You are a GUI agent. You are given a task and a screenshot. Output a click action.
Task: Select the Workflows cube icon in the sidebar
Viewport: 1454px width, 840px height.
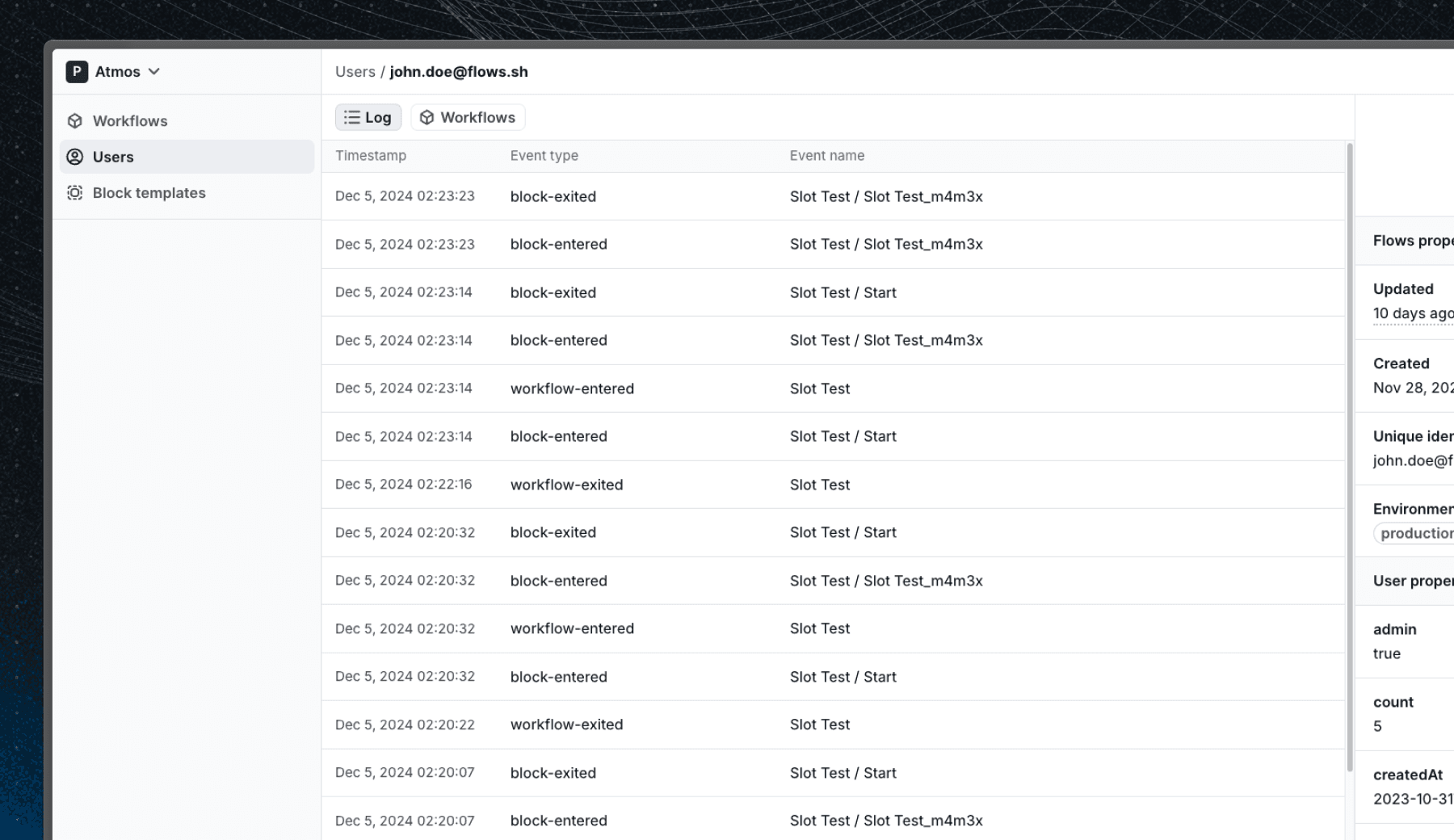(75, 120)
